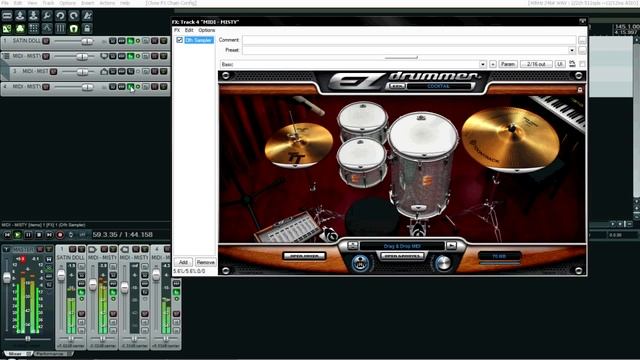
Task: Click the EZdrummer velocity knob
Action: 443,263
